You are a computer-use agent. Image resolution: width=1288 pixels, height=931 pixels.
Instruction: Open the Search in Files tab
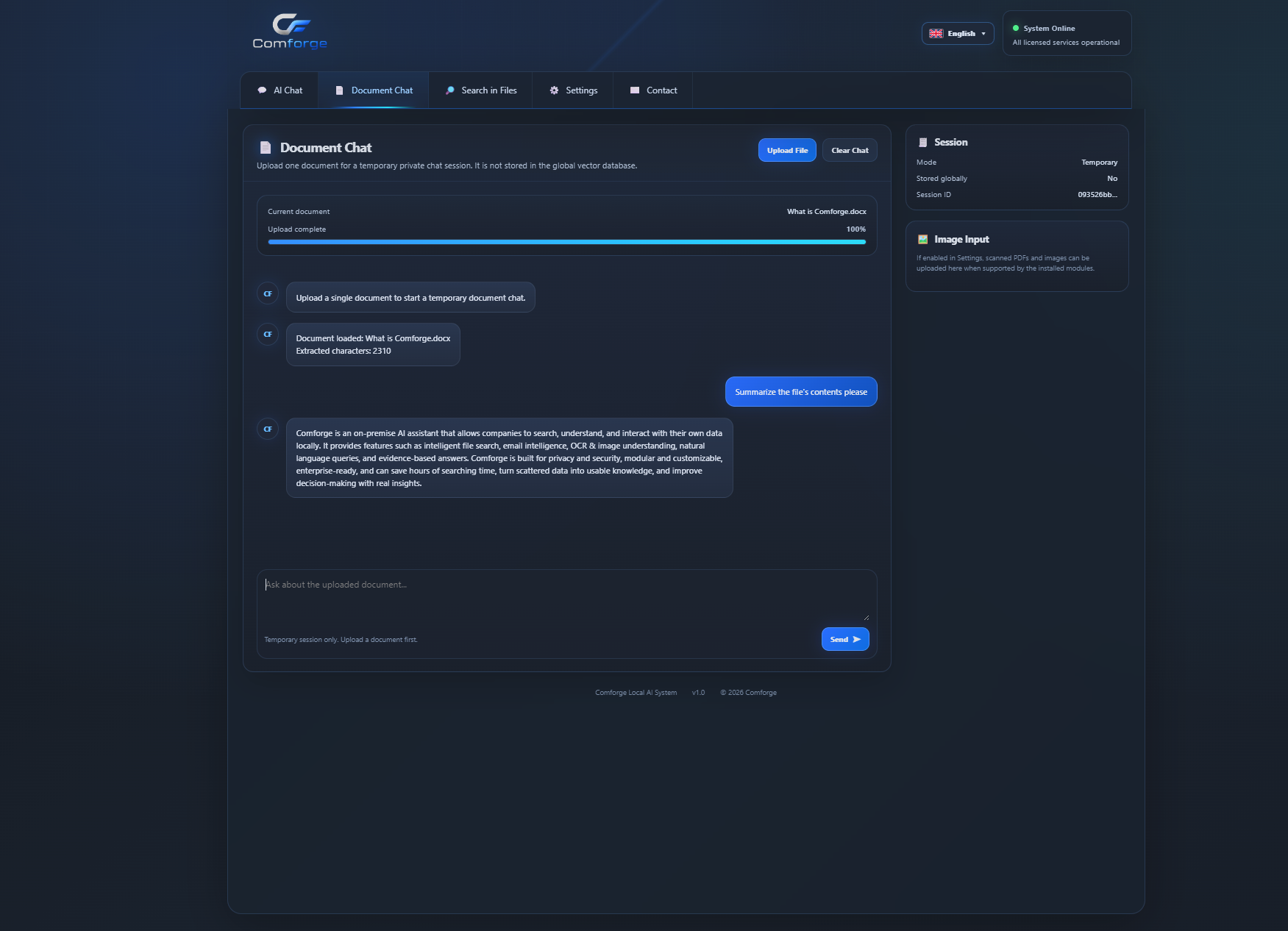pyautogui.click(x=480, y=90)
